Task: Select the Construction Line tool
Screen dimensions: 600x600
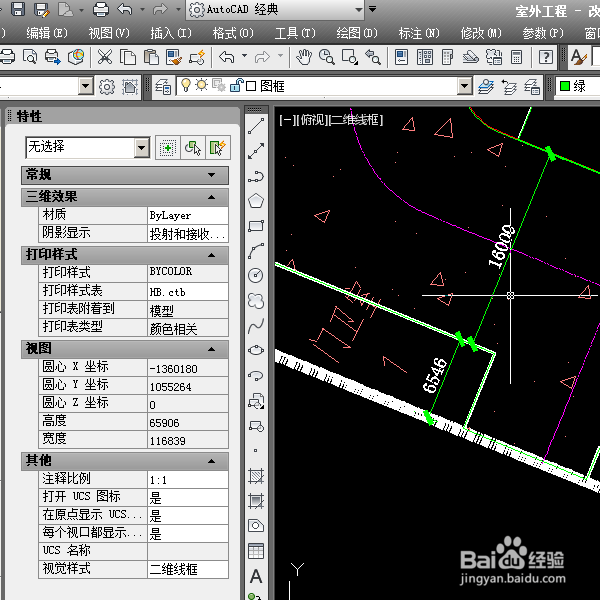Action: tap(256, 151)
